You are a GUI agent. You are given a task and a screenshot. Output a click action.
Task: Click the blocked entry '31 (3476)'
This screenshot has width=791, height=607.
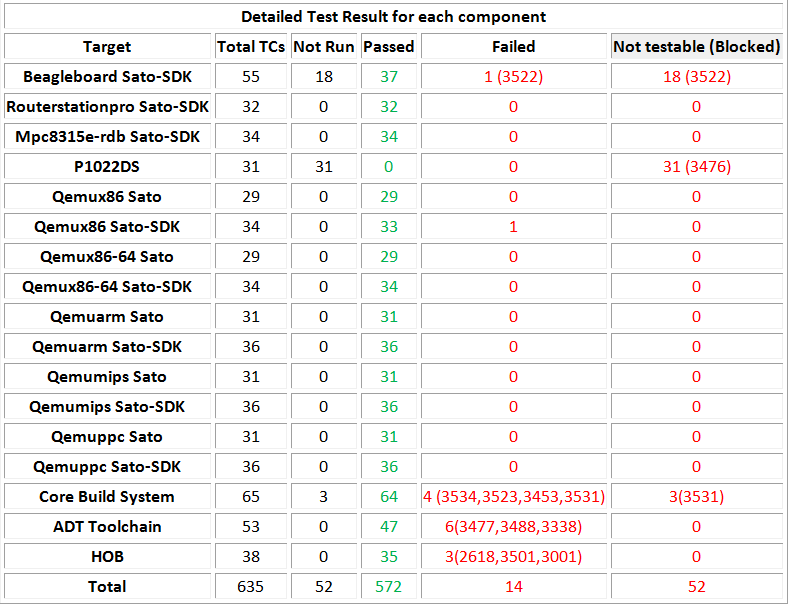[x=696, y=167]
